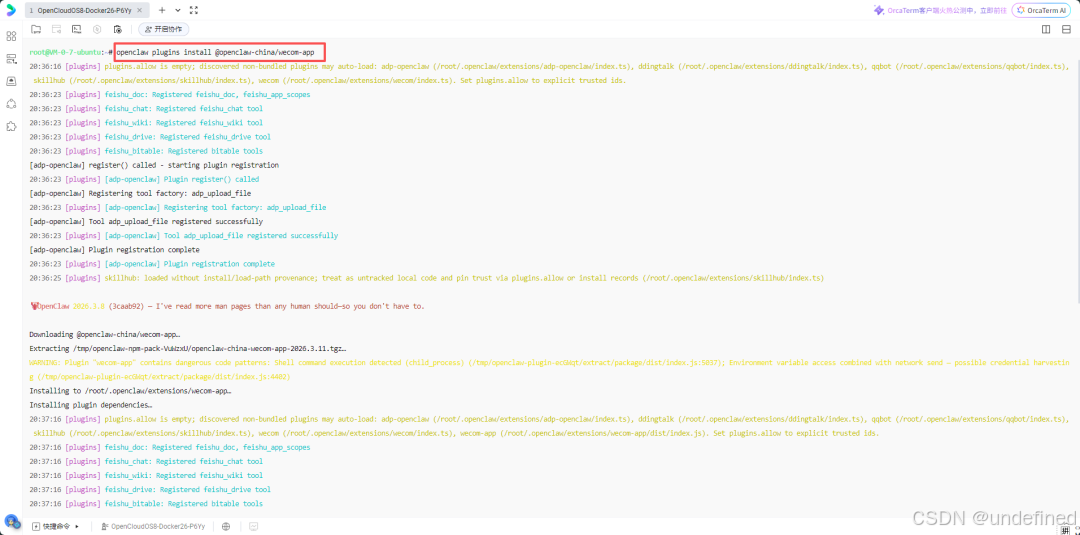Open the calendar-style toolbar icon next to folder
The height and width of the screenshot is (535, 1080).
56,29
